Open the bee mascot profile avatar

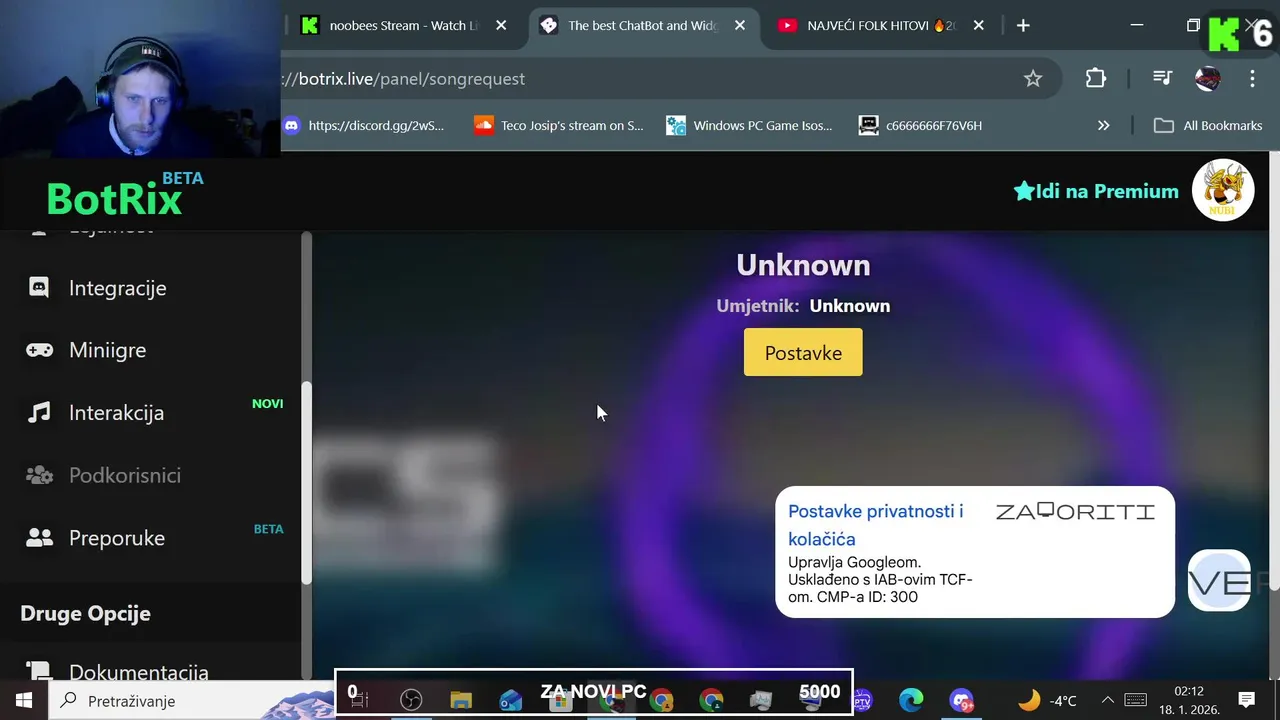[x=1223, y=190]
